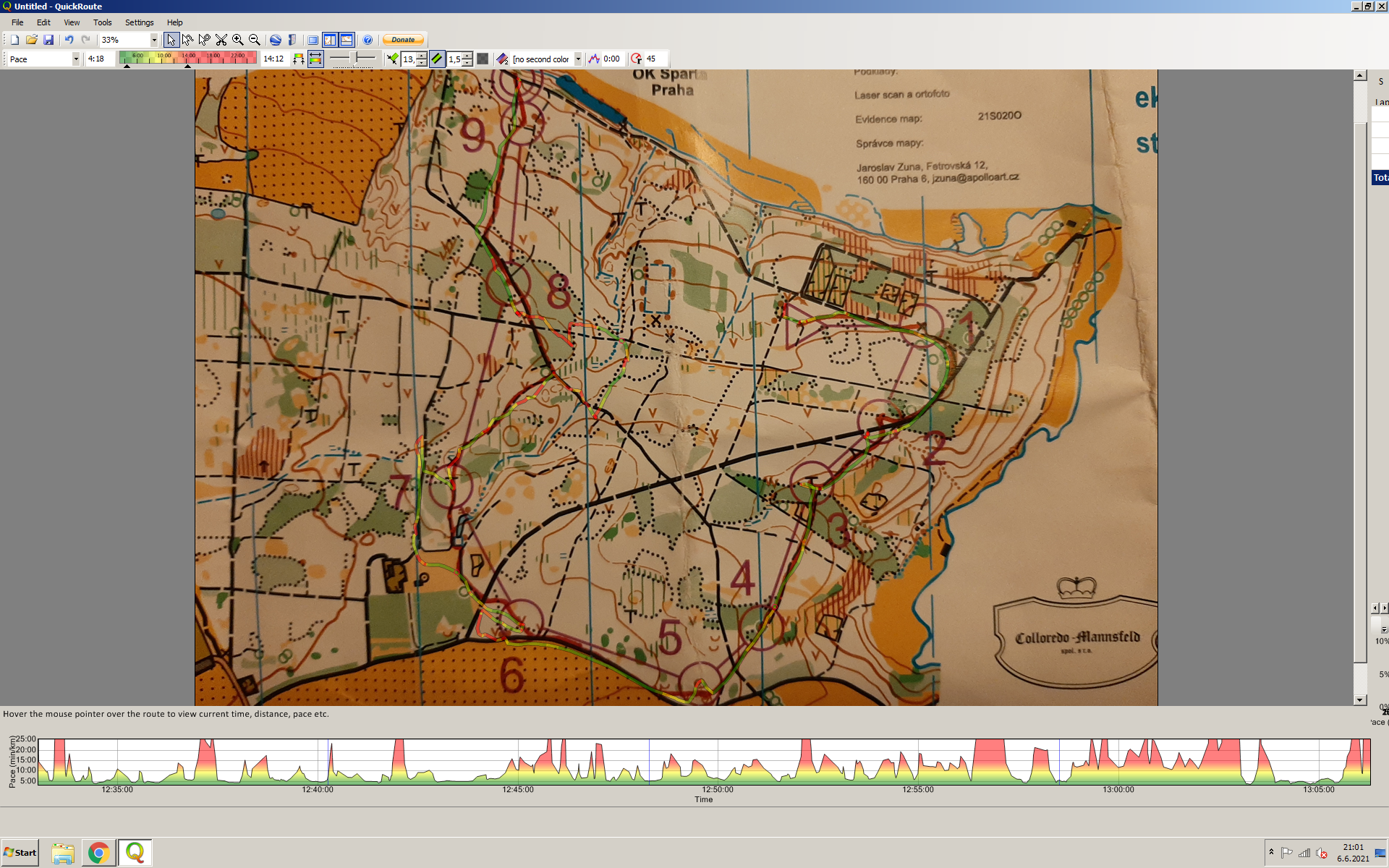The height and width of the screenshot is (868, 1389).
Task: Click the dark mask color swatch
Action: [483, 59]
